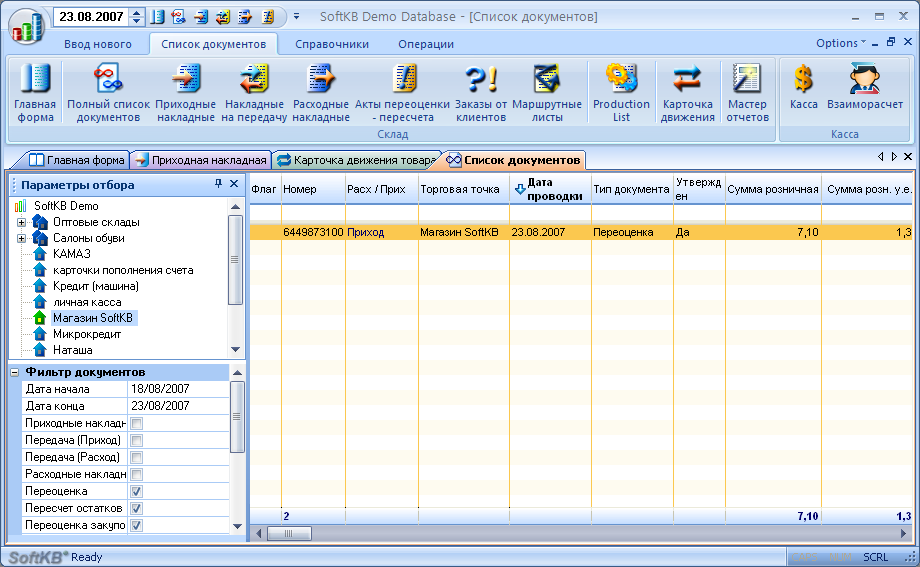Click sixth quick access toolbar icon
The width and height of the screenshot is (920, 567).
click(x=268, y=16)
